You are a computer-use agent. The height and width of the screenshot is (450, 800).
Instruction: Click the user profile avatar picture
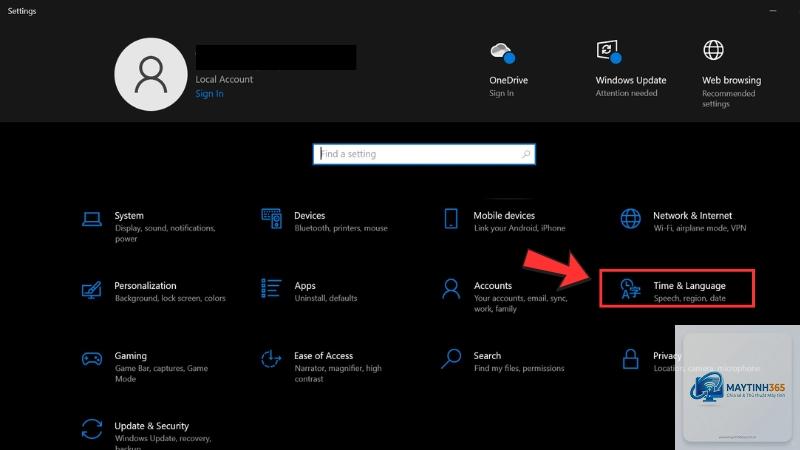pyautogui.click(x=151, y=74)
